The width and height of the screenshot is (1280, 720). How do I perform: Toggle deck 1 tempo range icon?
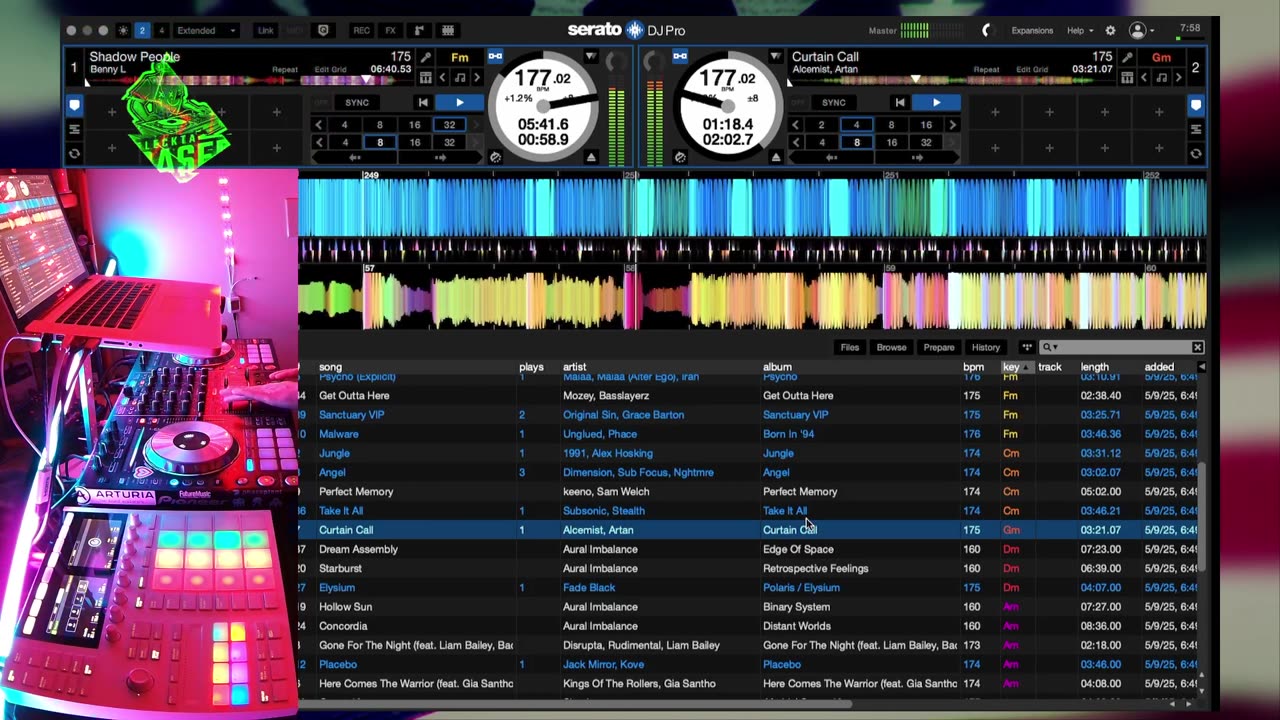coord(495,156)
